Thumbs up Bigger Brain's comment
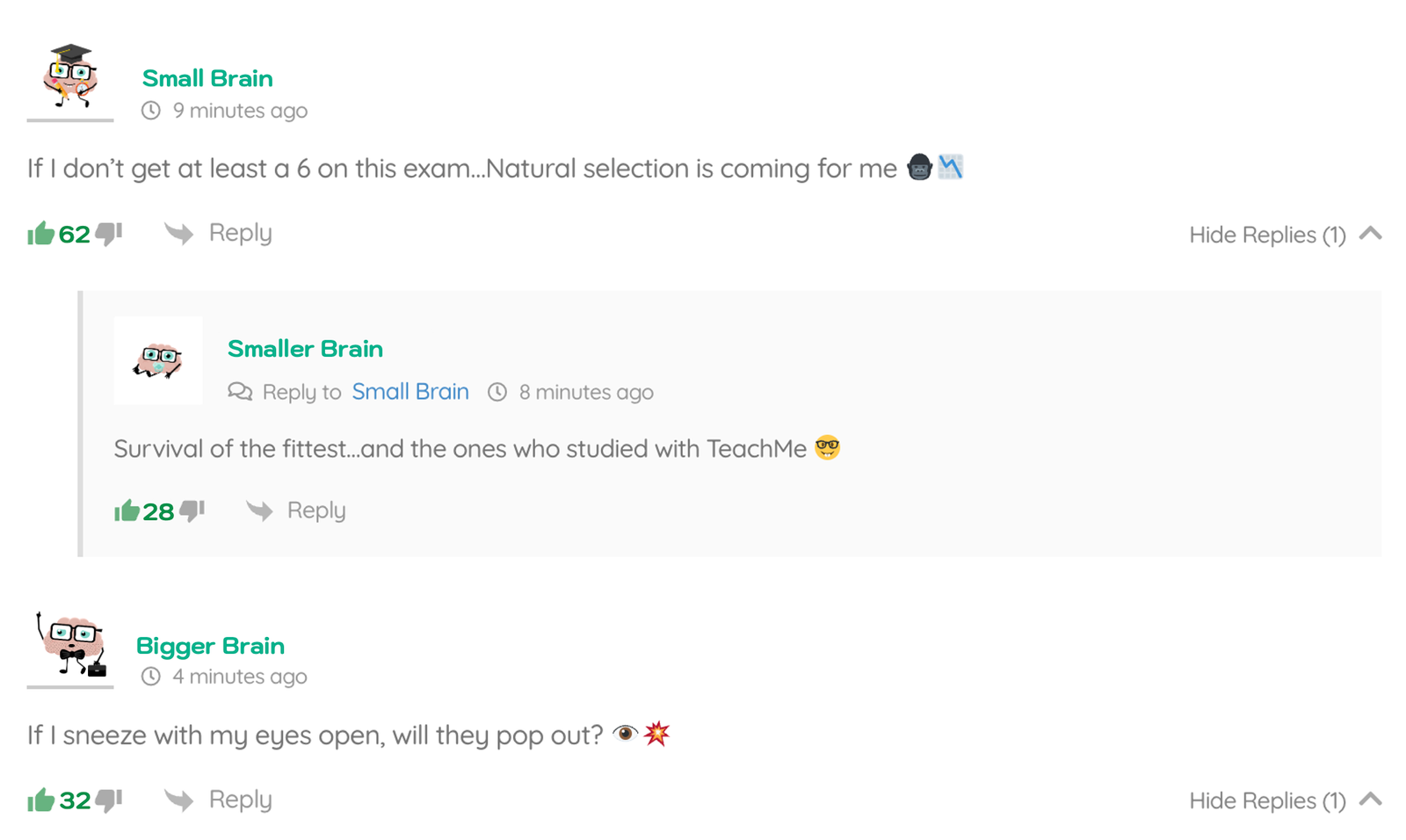The image size is (1406, 840). (40, 800)
